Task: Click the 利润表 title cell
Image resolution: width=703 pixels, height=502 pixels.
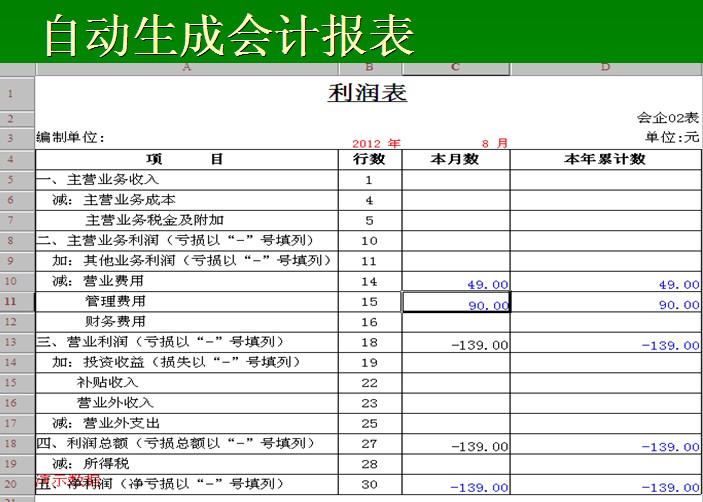Action: (x=367, y=93)
